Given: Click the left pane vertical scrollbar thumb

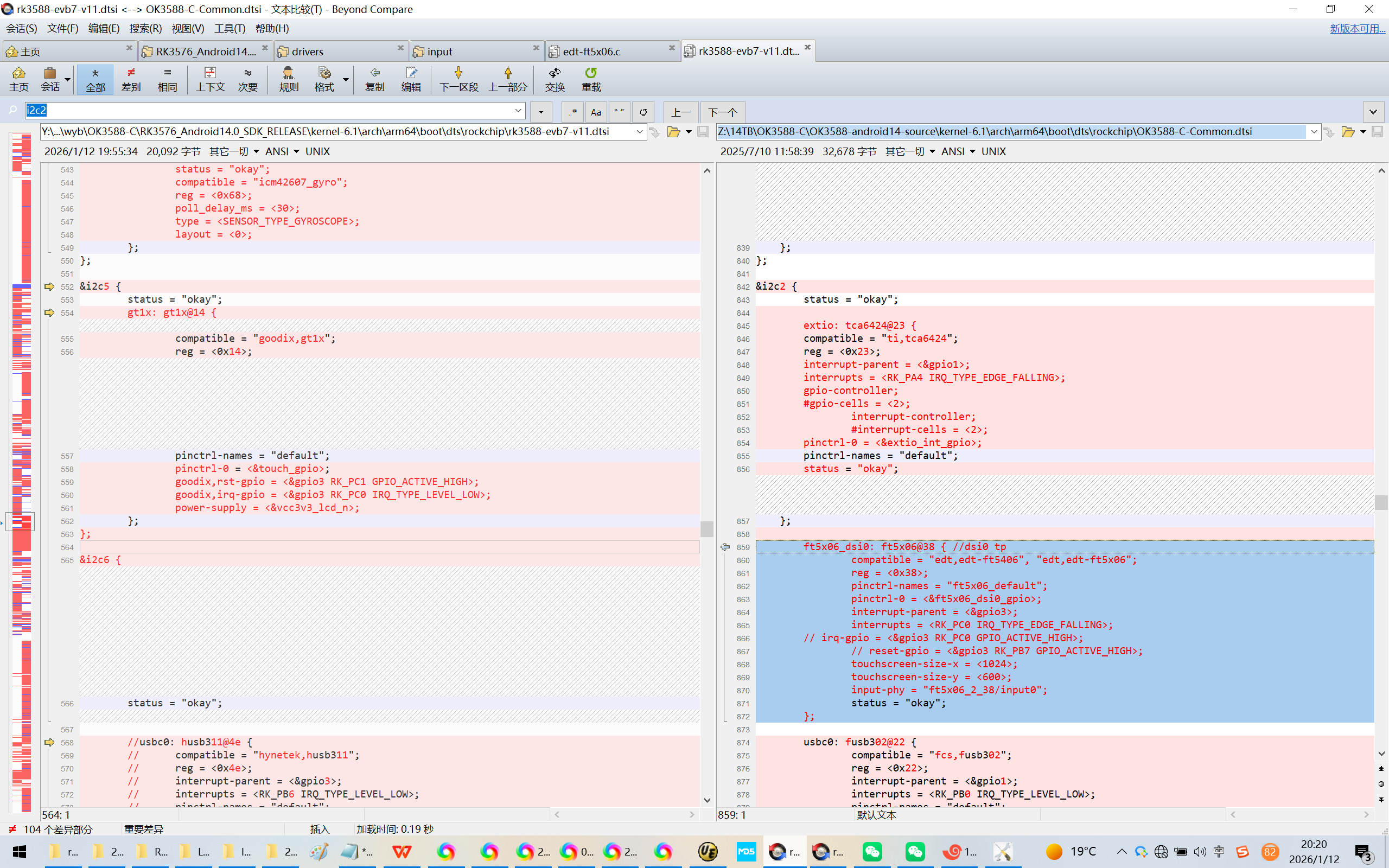Looking at the screenshot, I should (x=706, y=528).
